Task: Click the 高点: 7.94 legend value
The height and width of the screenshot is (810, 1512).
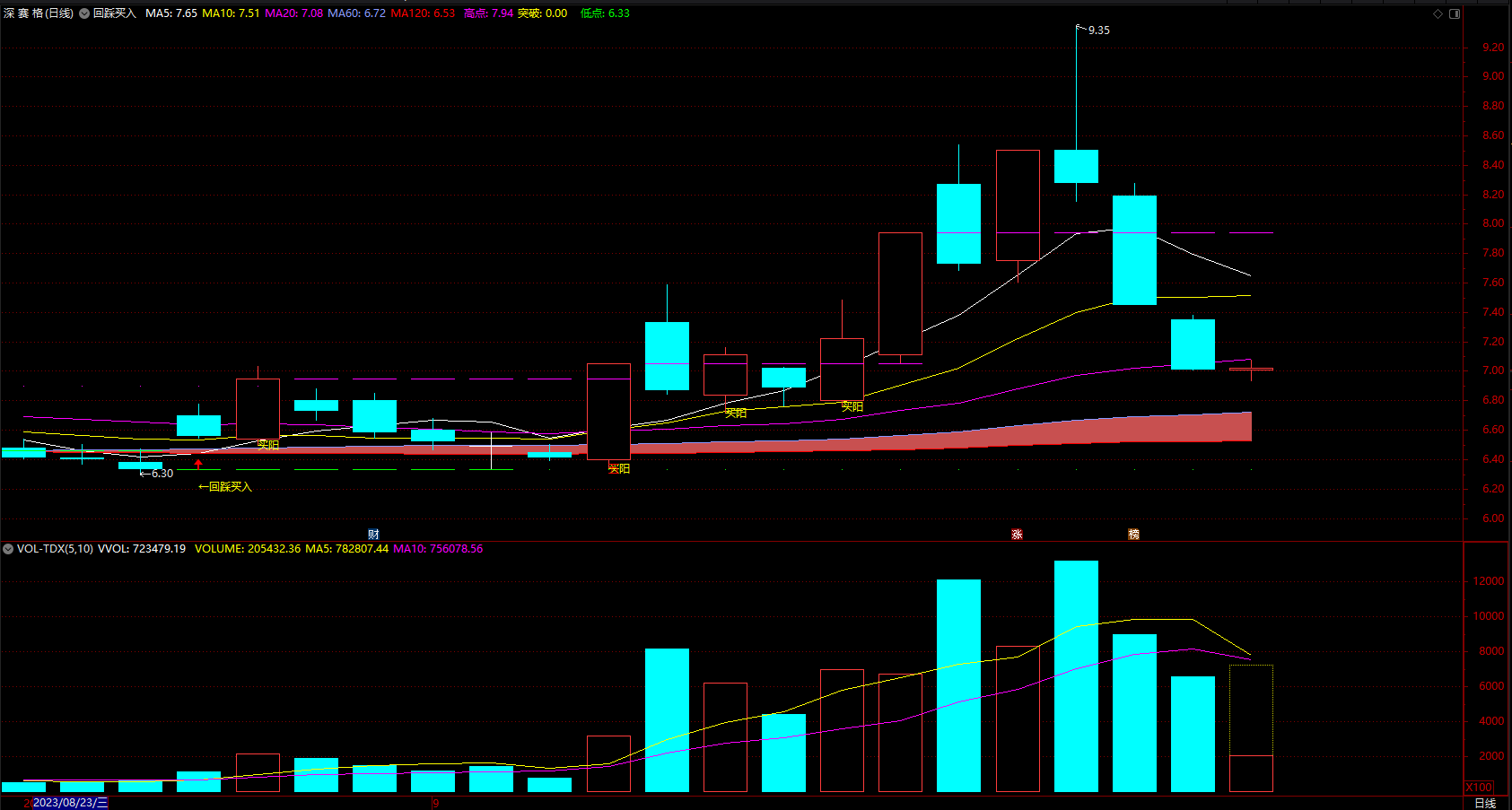Action: point(488,13)
